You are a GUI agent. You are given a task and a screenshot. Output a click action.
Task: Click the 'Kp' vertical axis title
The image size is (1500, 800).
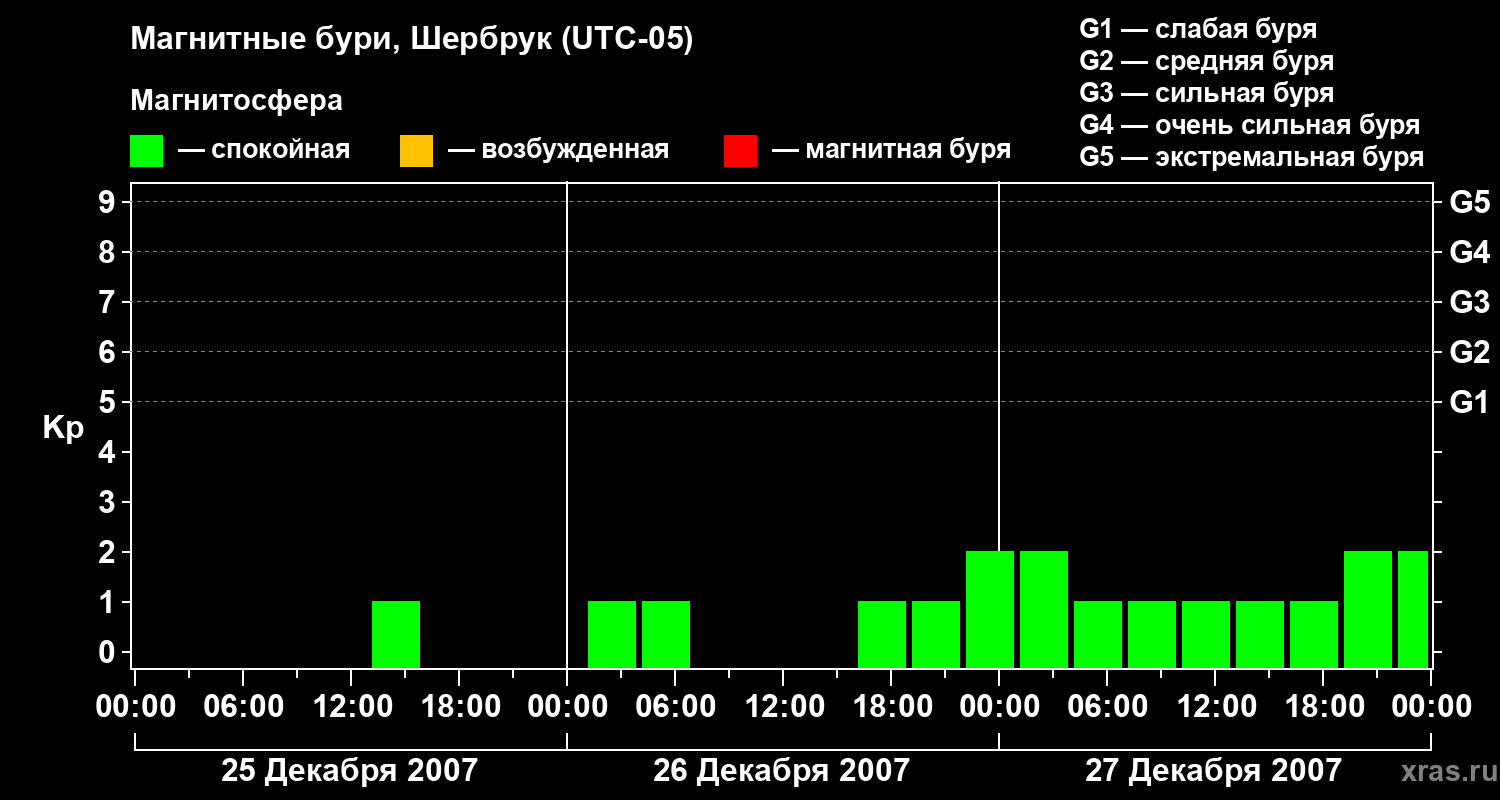point(63,427)
